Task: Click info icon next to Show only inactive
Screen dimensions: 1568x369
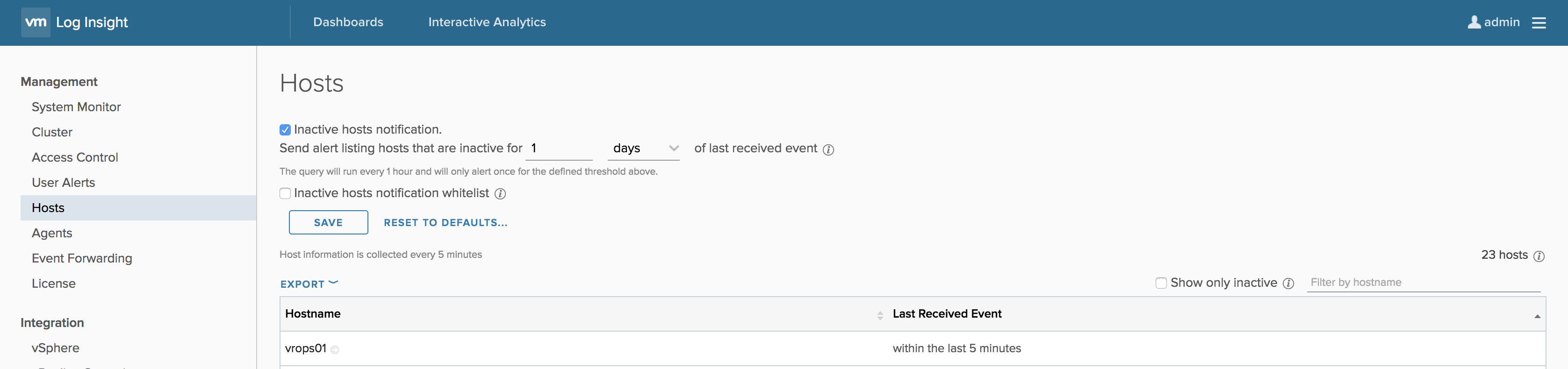Action: click(x=1288, y=283)
